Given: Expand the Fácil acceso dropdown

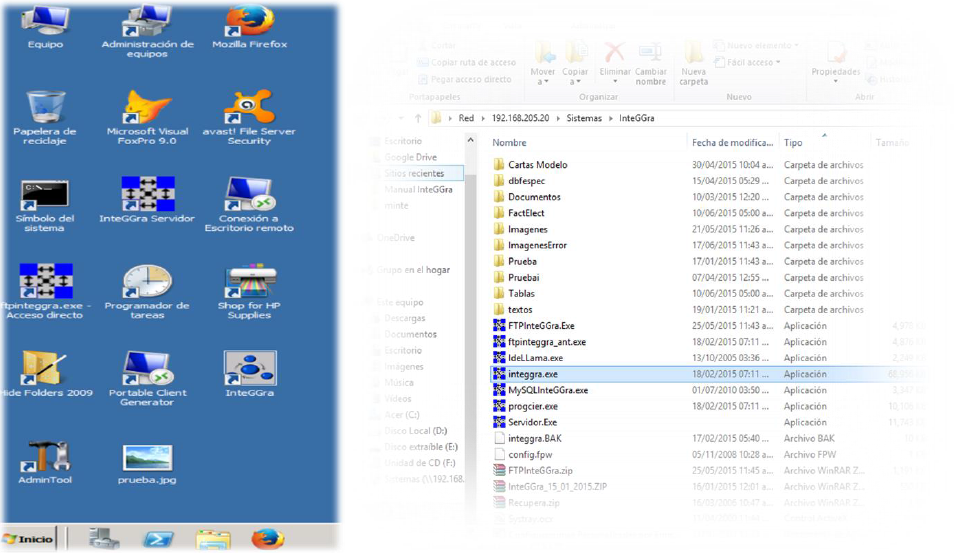Looking at the screenshot, I should 750,62.
